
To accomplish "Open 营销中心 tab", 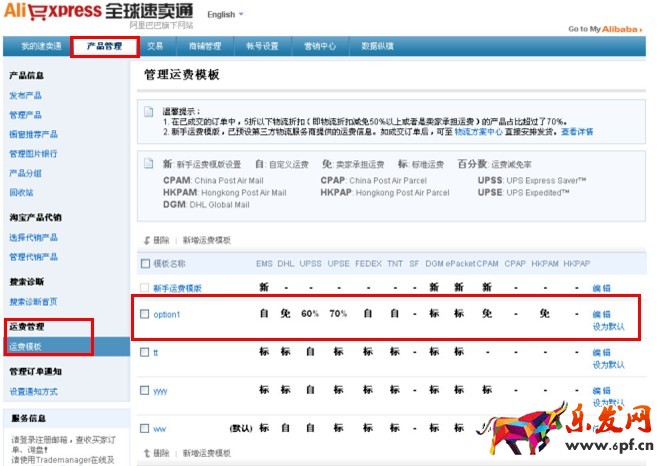I will pos(320,46).
